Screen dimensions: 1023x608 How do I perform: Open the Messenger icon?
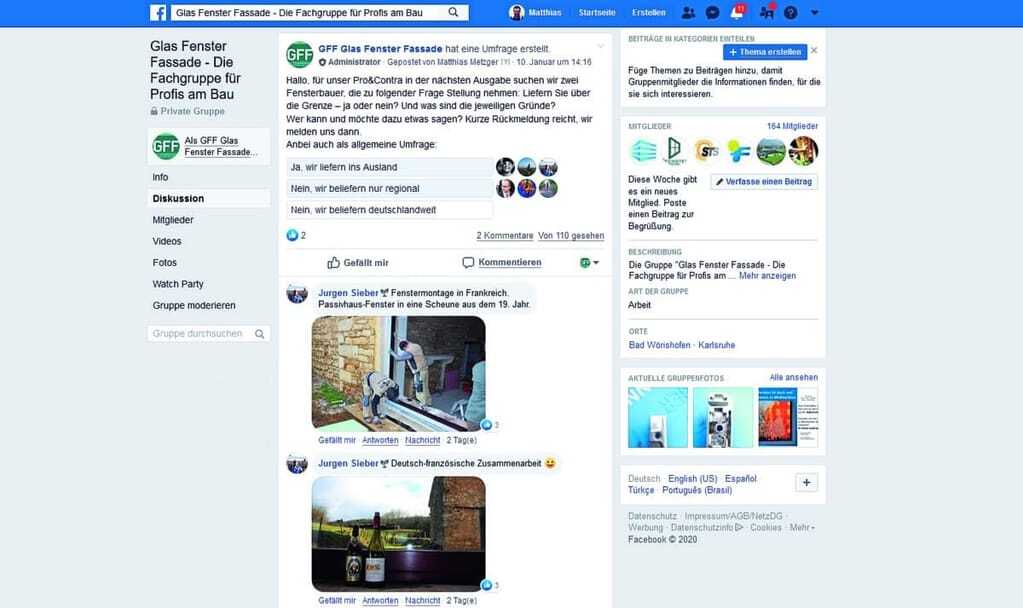click(x=712, y=13)
